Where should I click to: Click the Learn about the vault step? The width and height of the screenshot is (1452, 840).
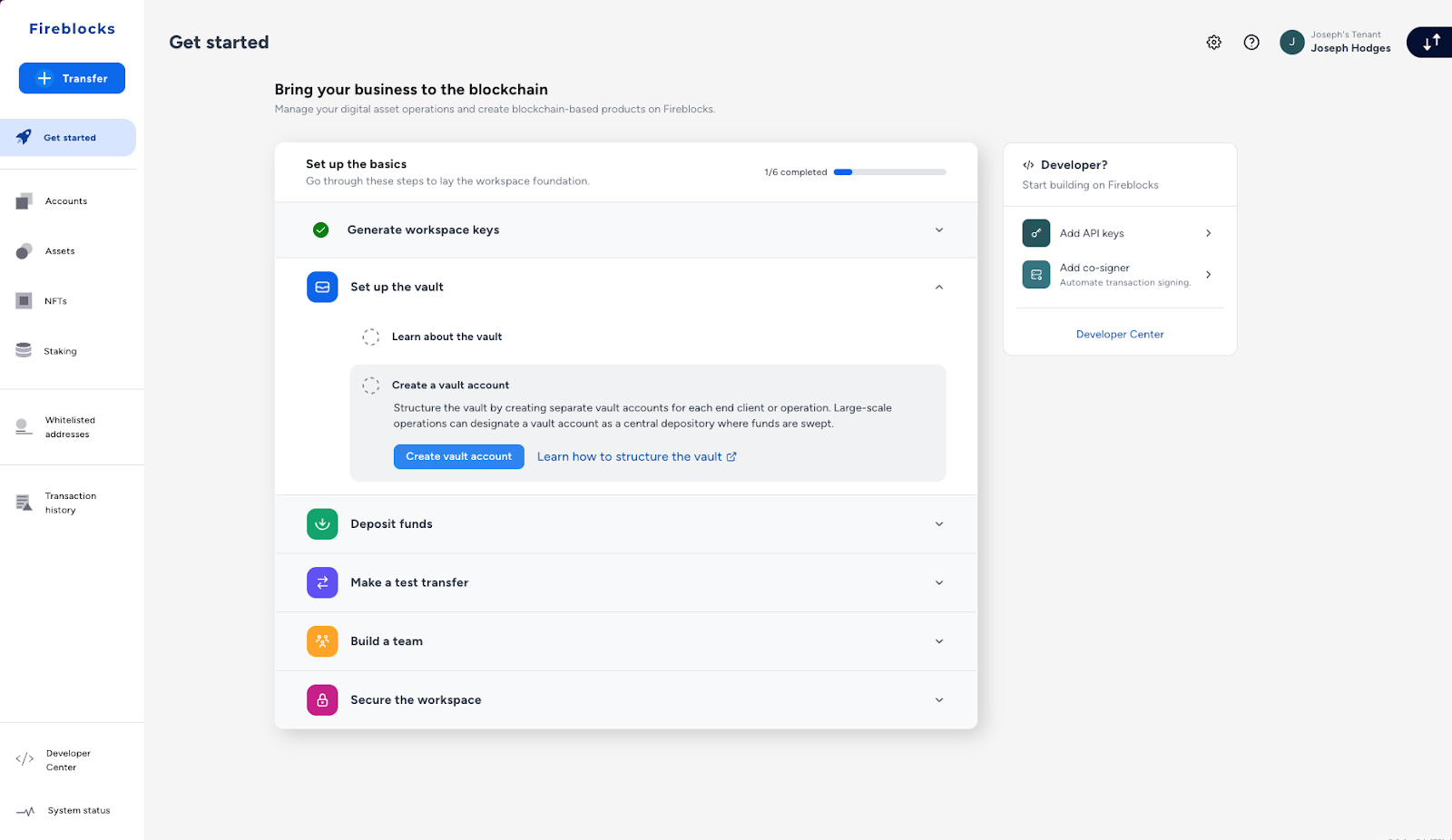[x=446, y=337]
